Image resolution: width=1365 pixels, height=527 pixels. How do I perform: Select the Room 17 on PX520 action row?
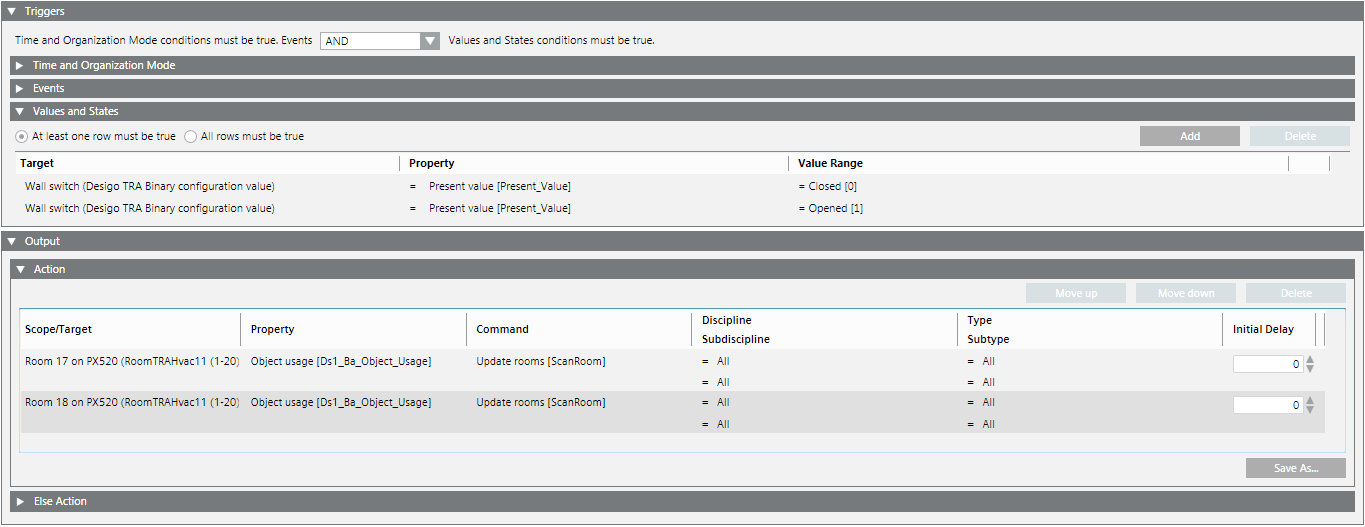pyautogui.click(x=132, y=361)
